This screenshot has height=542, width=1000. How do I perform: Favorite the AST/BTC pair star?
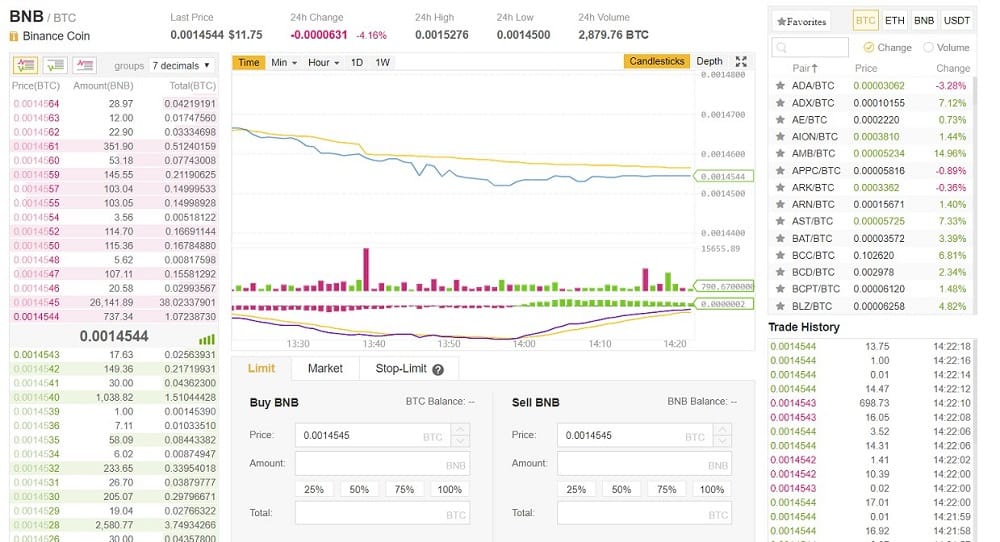click(779, 221)
